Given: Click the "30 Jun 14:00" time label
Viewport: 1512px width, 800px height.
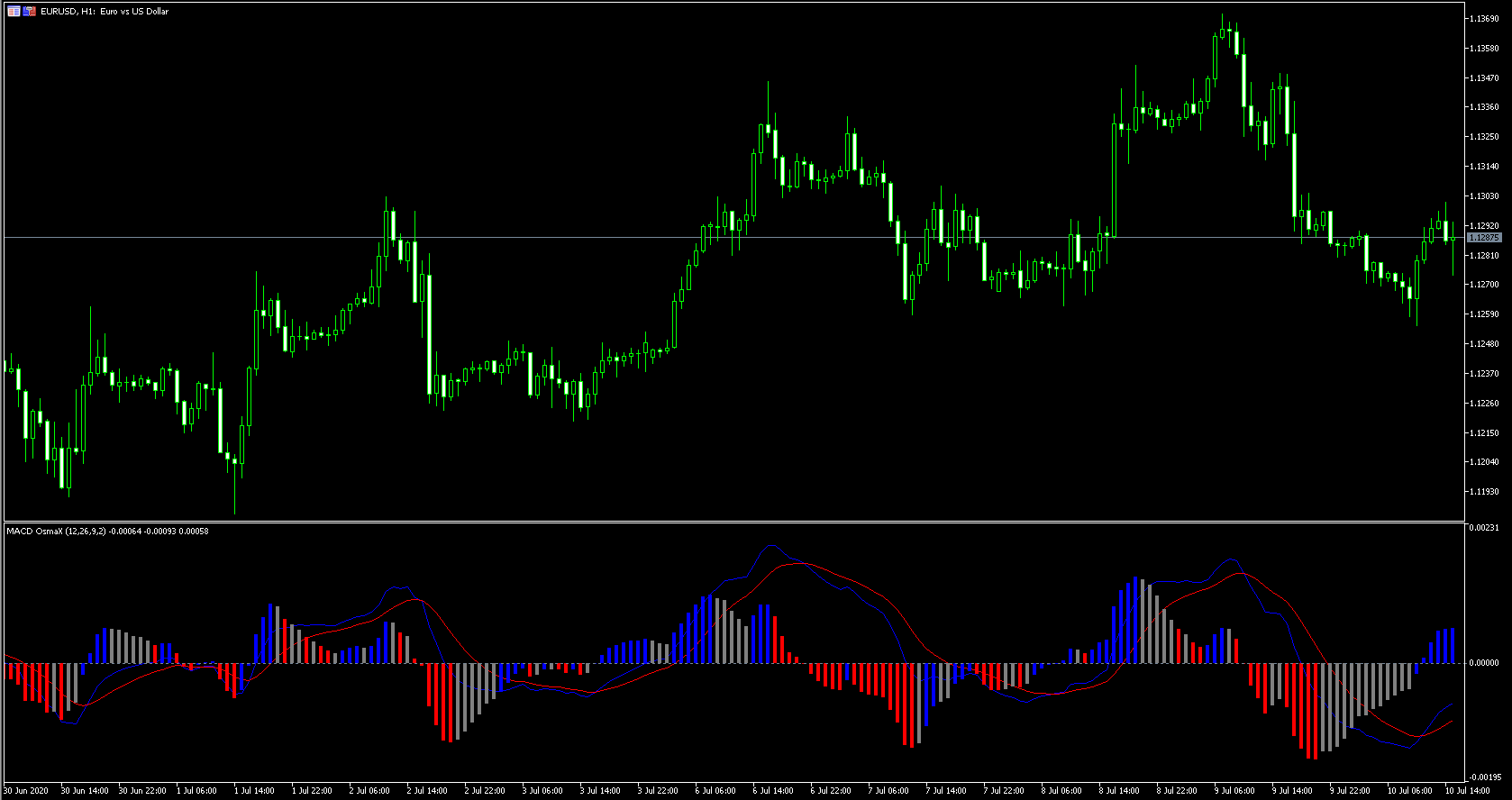Looking at the screenshot, I should click(85, 791).
